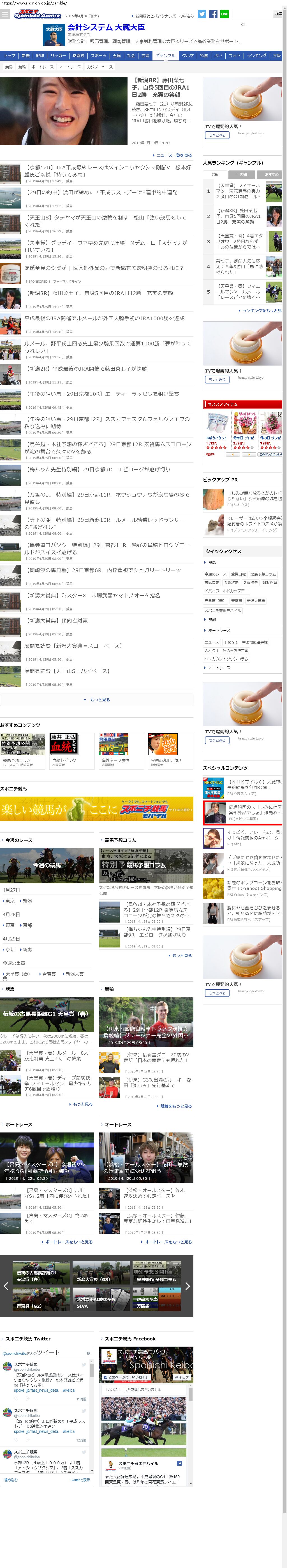Switch ranking to the 一週間 tab
The image size is (287, 1568).
click(x=242, y=174)
